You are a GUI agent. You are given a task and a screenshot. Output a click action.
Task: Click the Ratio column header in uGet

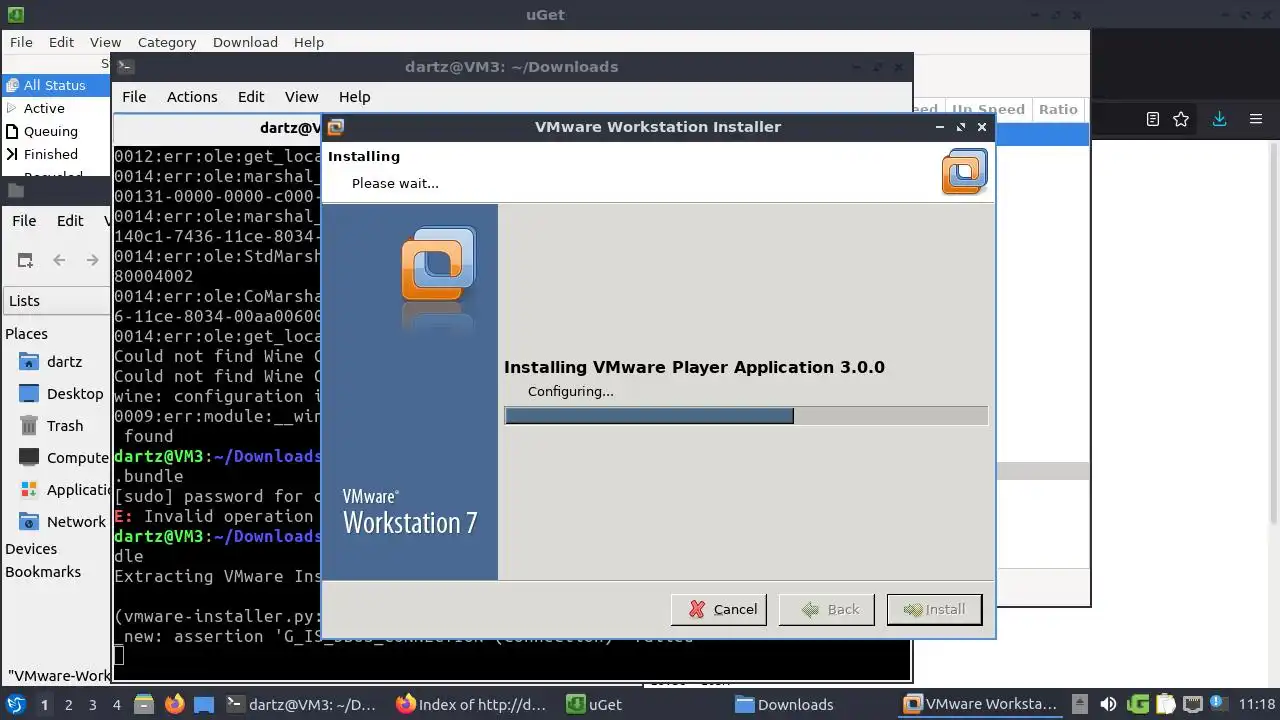(x=1058, y=109)
